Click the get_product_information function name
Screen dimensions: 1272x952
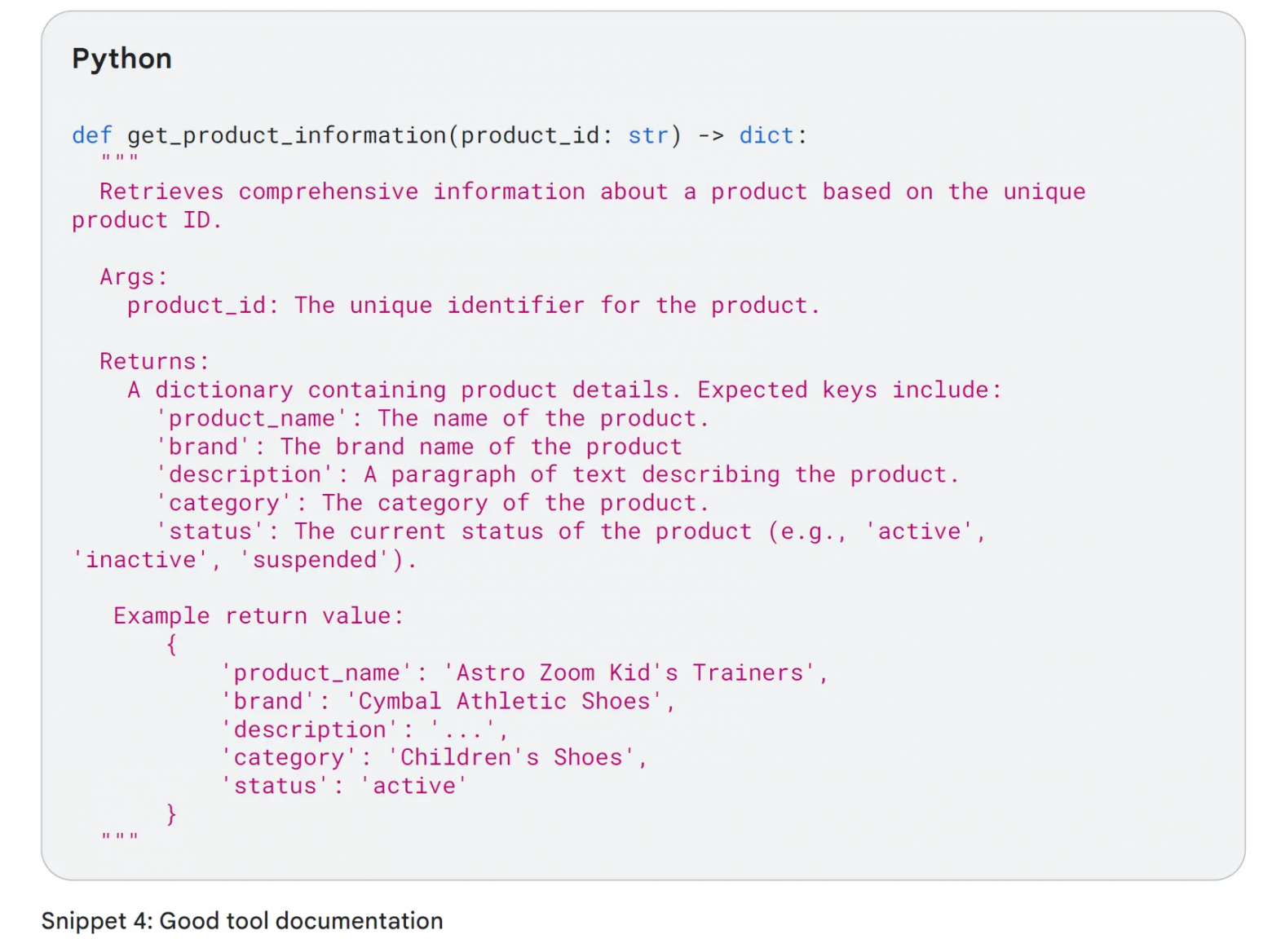[287, 135]
